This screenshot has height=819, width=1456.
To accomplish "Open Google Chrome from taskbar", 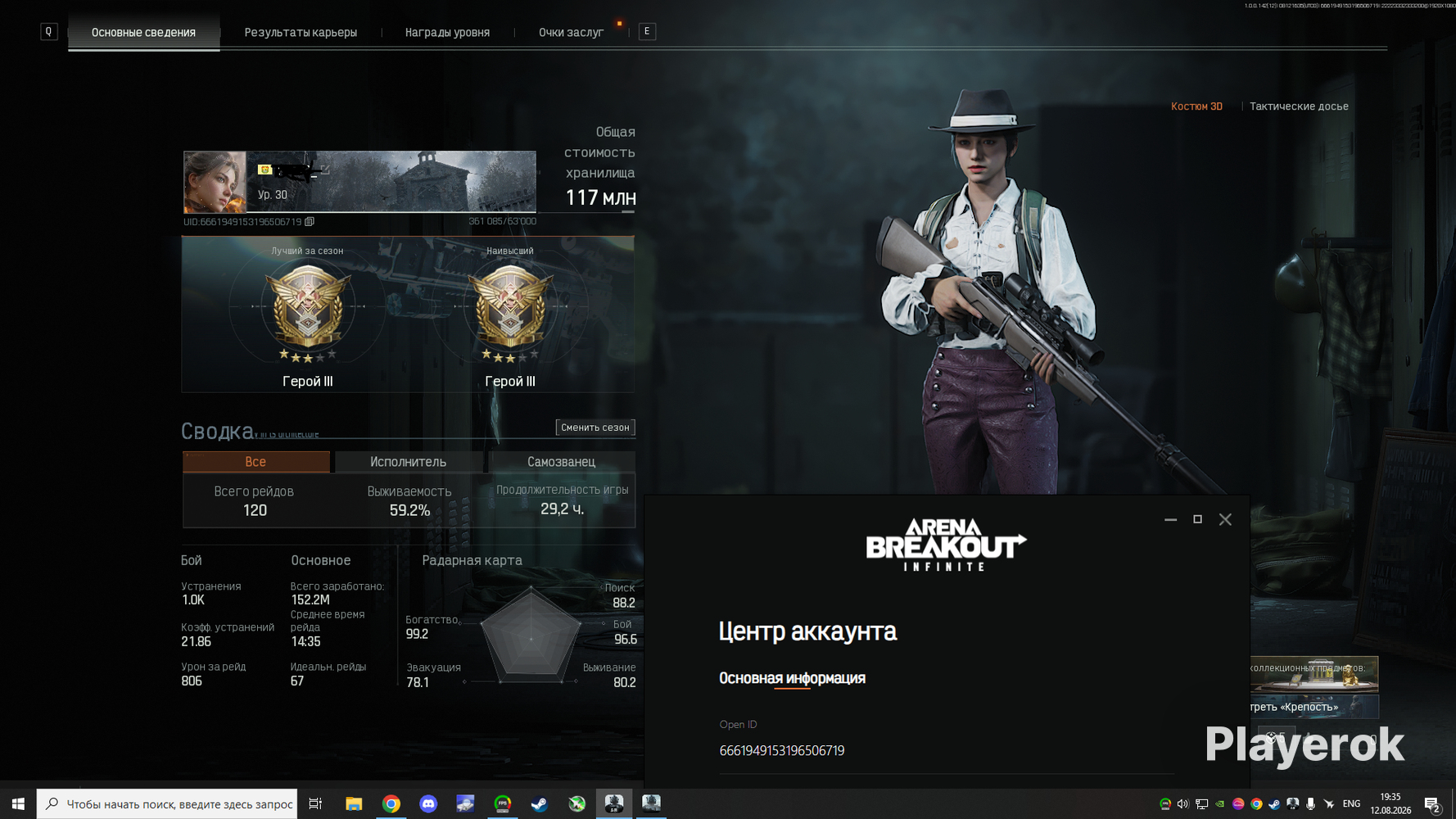I will point(391,804).
